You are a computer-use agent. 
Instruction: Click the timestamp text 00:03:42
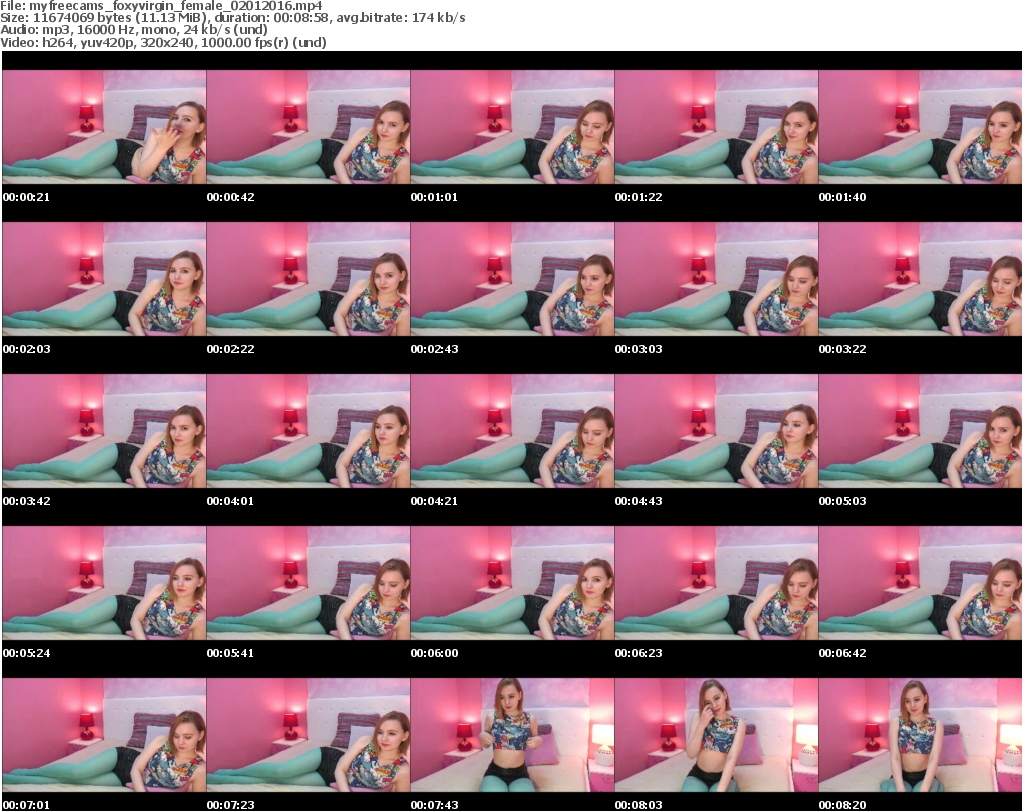tap(26, 501)
